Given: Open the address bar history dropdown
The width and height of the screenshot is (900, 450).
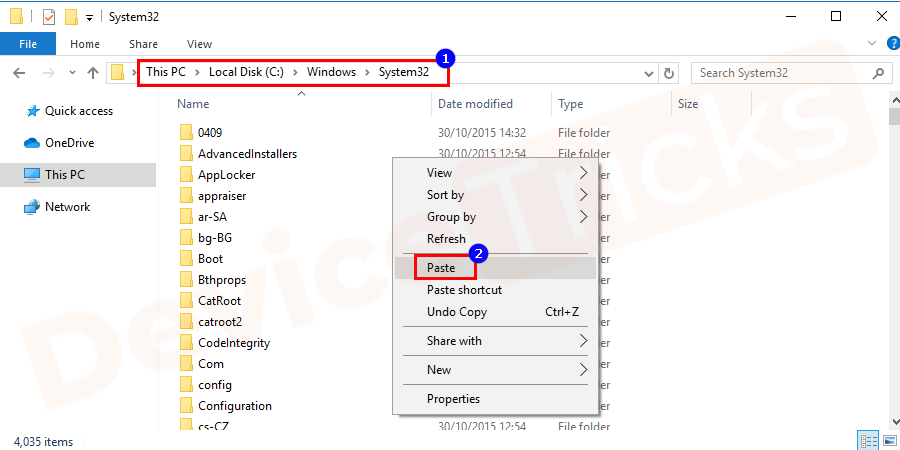Looking at the screenshot, I should pos(649,73).
